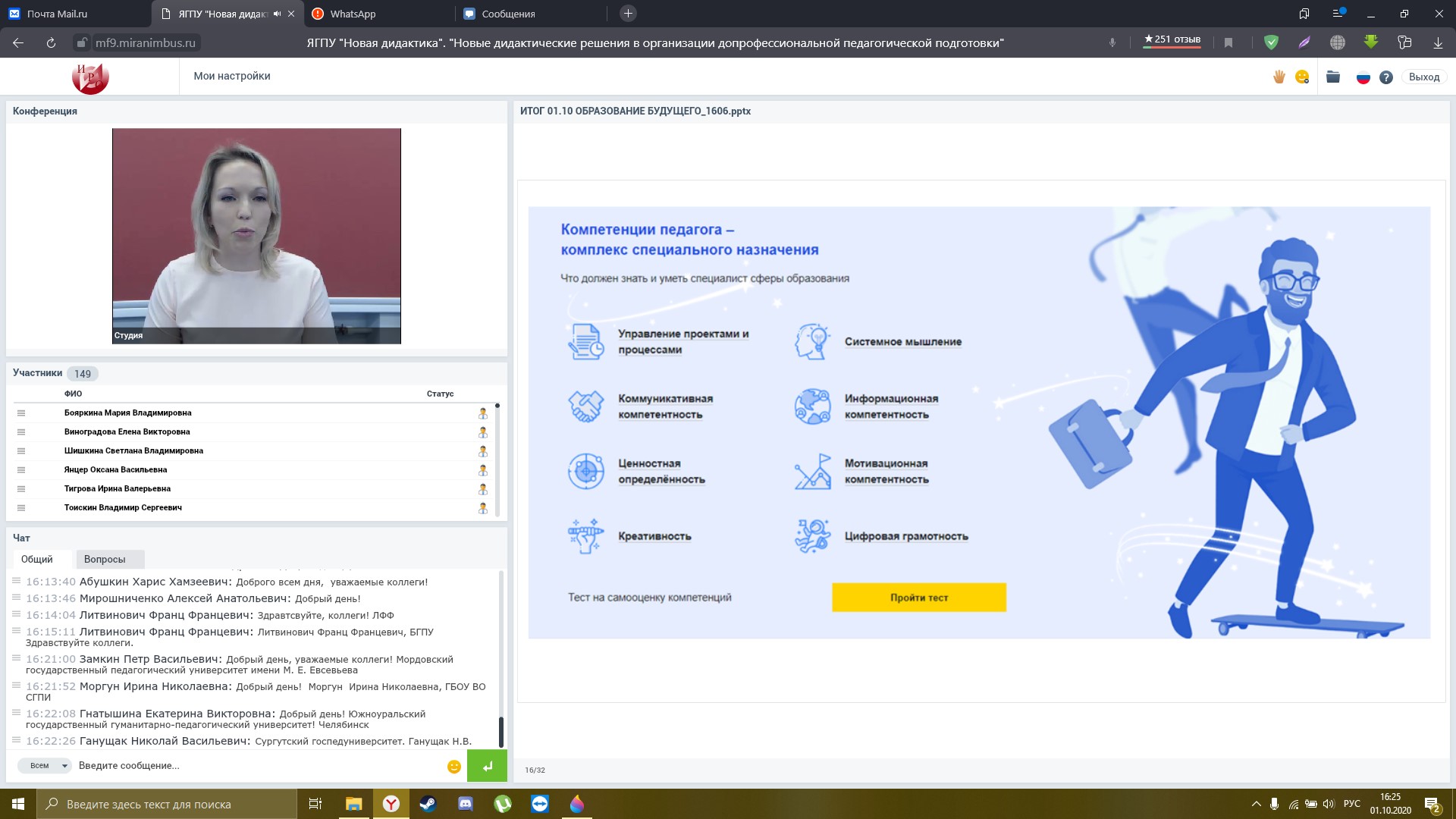Send the chat message with the green button
Image resolution: width=1456 pixels, height=819 pixels.
click(x=487, y=765)
